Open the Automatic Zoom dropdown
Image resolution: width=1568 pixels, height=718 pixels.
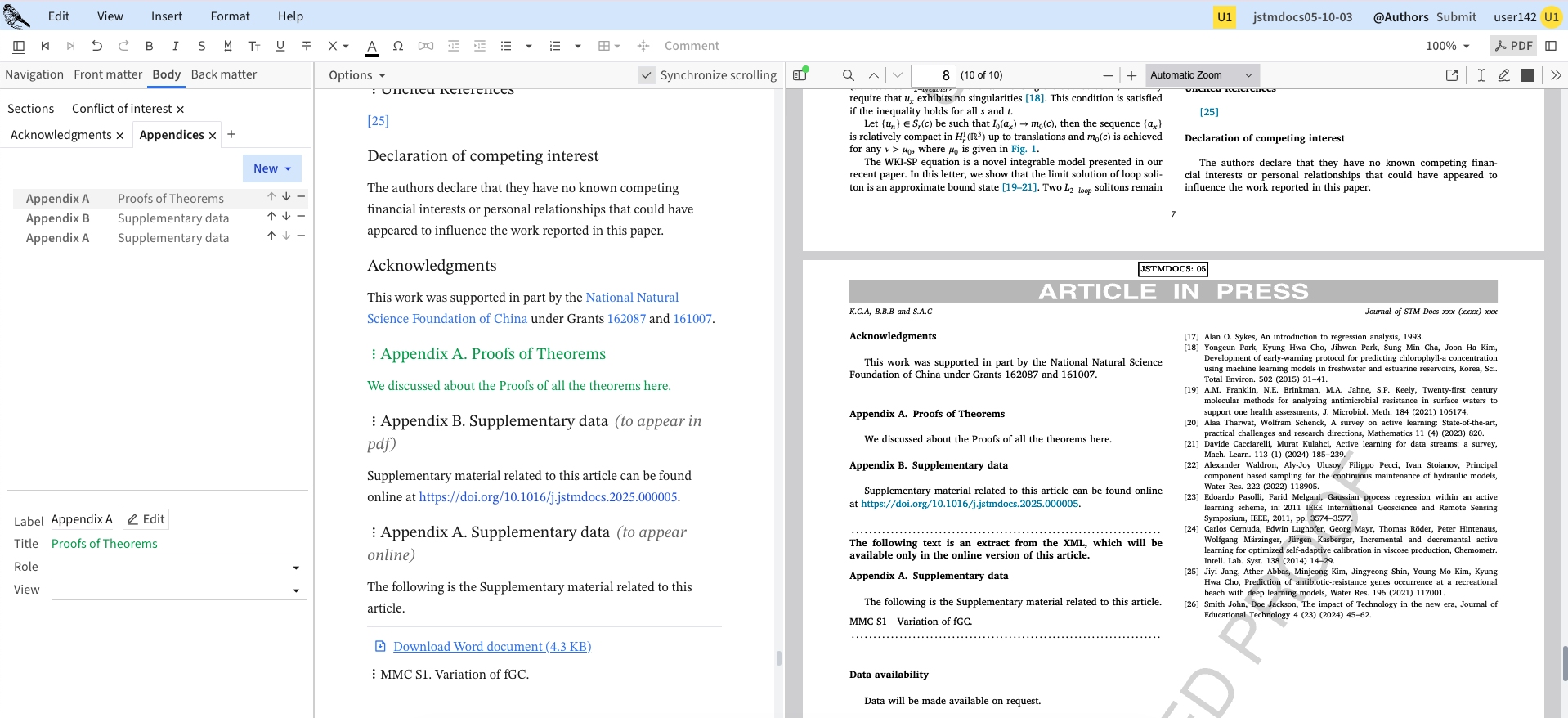coord(1202,75)
